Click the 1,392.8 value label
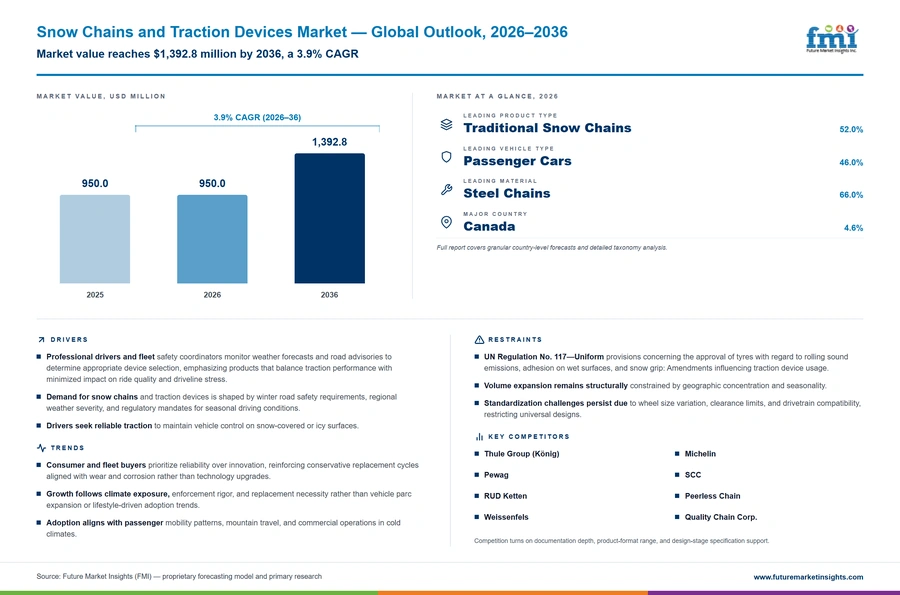Viewport: 900px width, 595px height. 329,142
